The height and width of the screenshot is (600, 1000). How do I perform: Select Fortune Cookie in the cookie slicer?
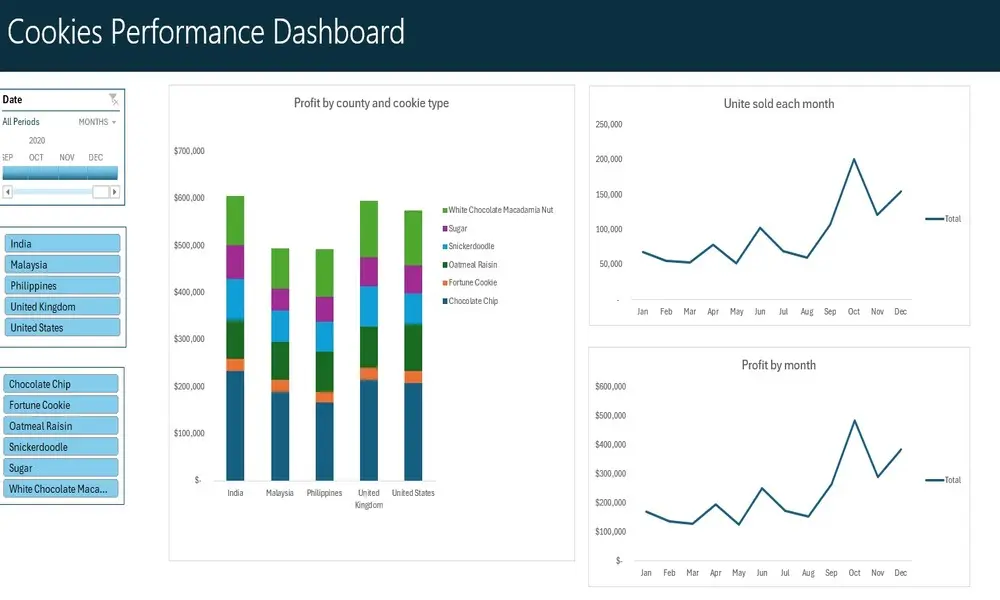tap(62, 404)
